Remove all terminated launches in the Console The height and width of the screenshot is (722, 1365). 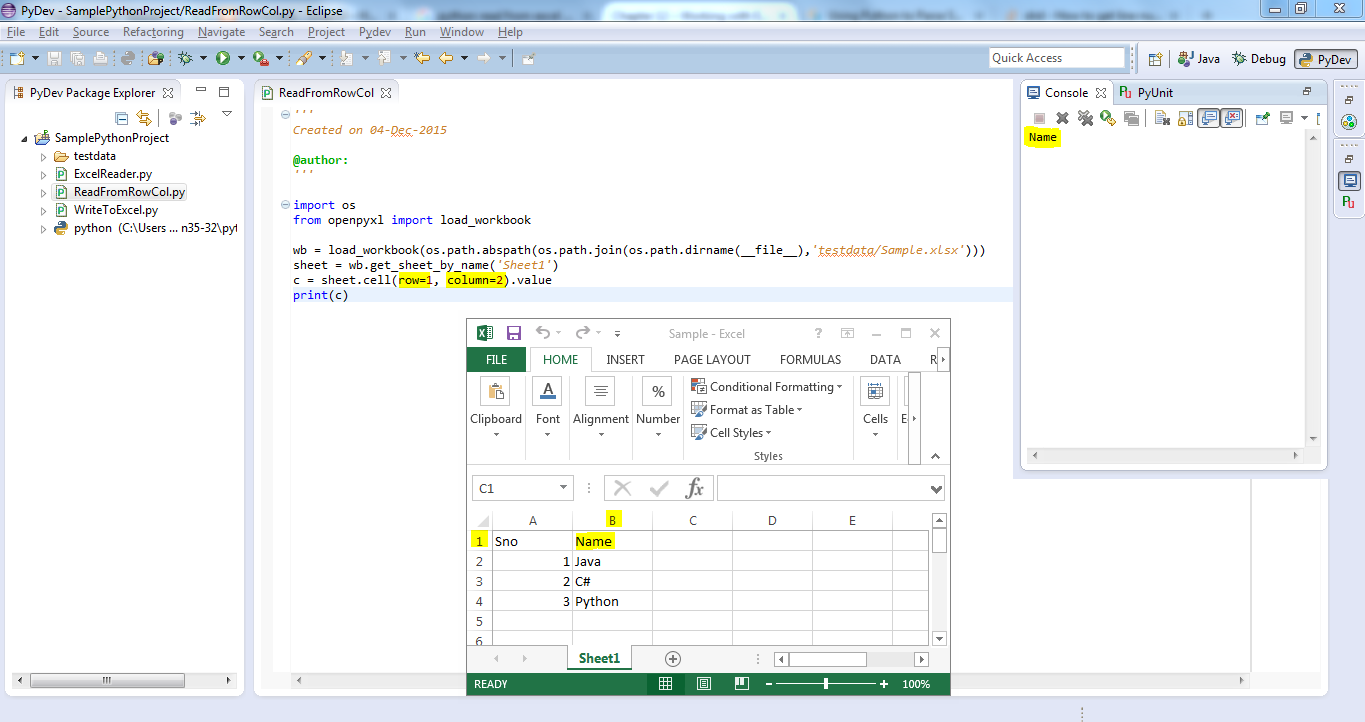pyautogui.click(x=1085, y=117)
